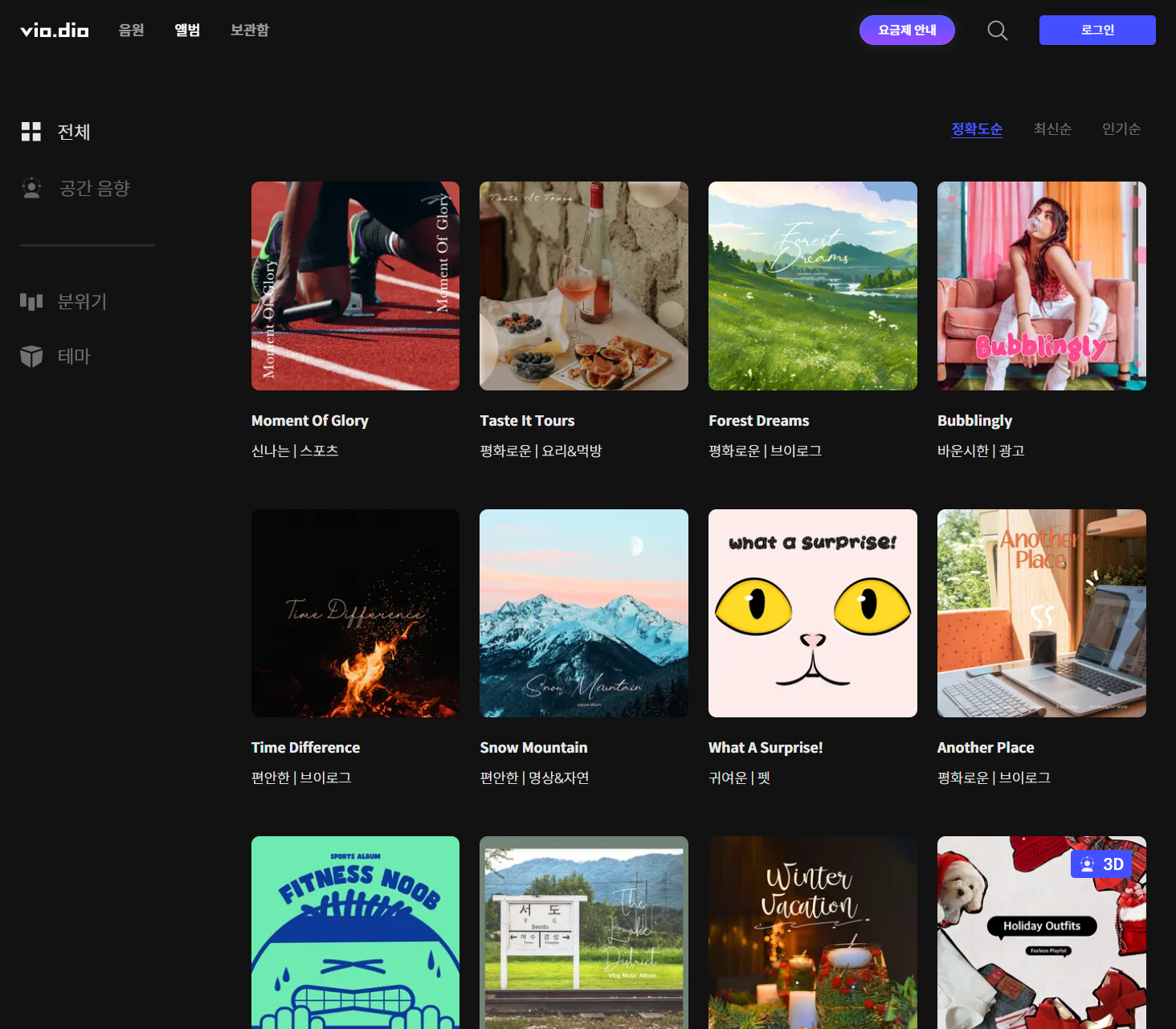
Task: Click the Bubblingly album title link
Action: [x=974, y=421]
